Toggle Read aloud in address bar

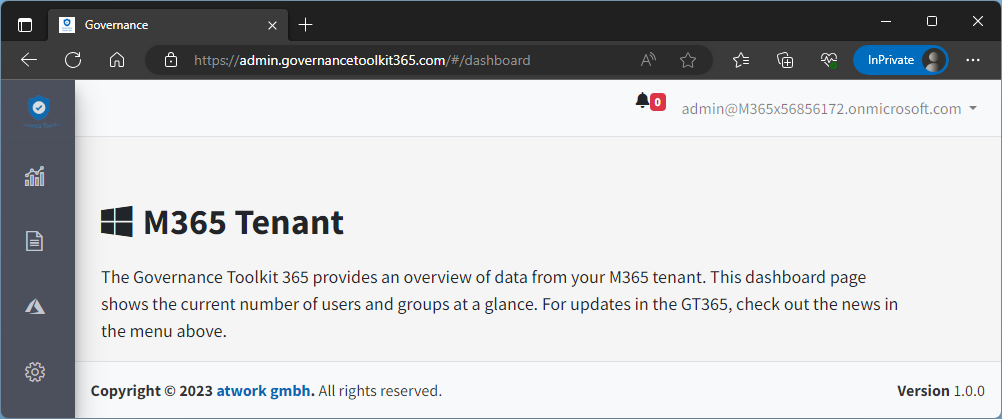(648, 60)
